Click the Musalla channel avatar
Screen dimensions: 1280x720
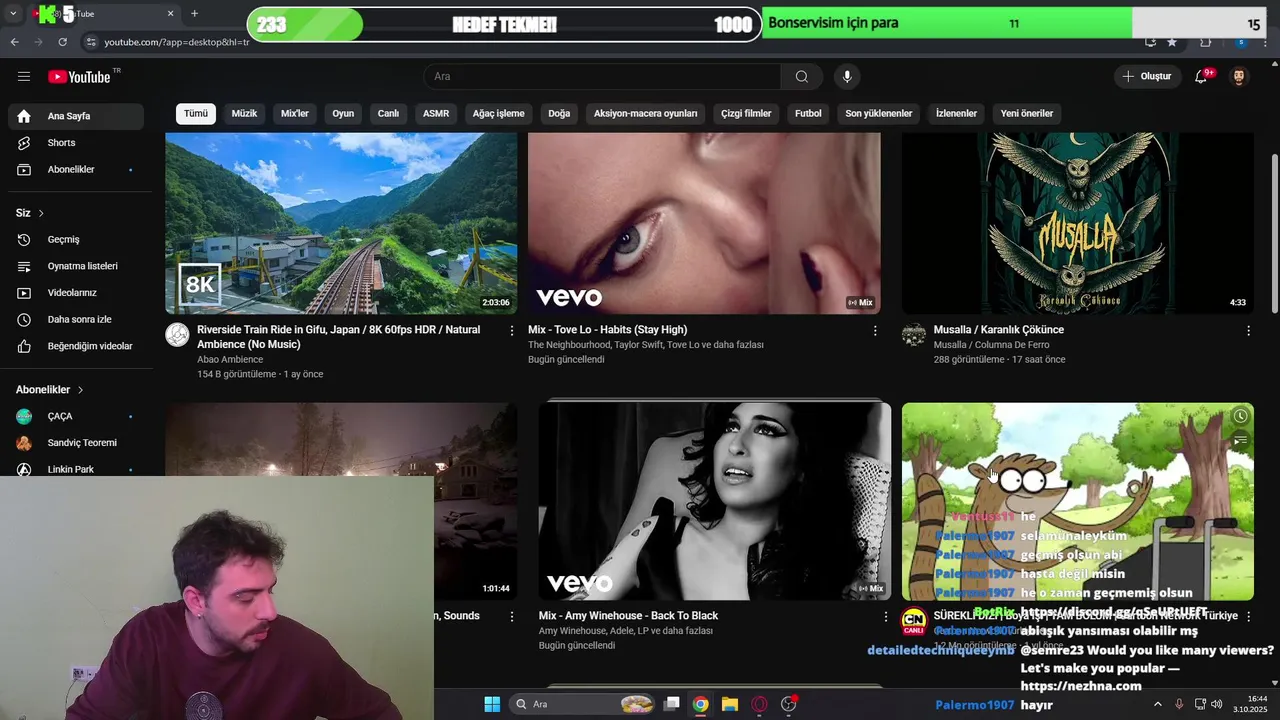[x=914, y=335]
